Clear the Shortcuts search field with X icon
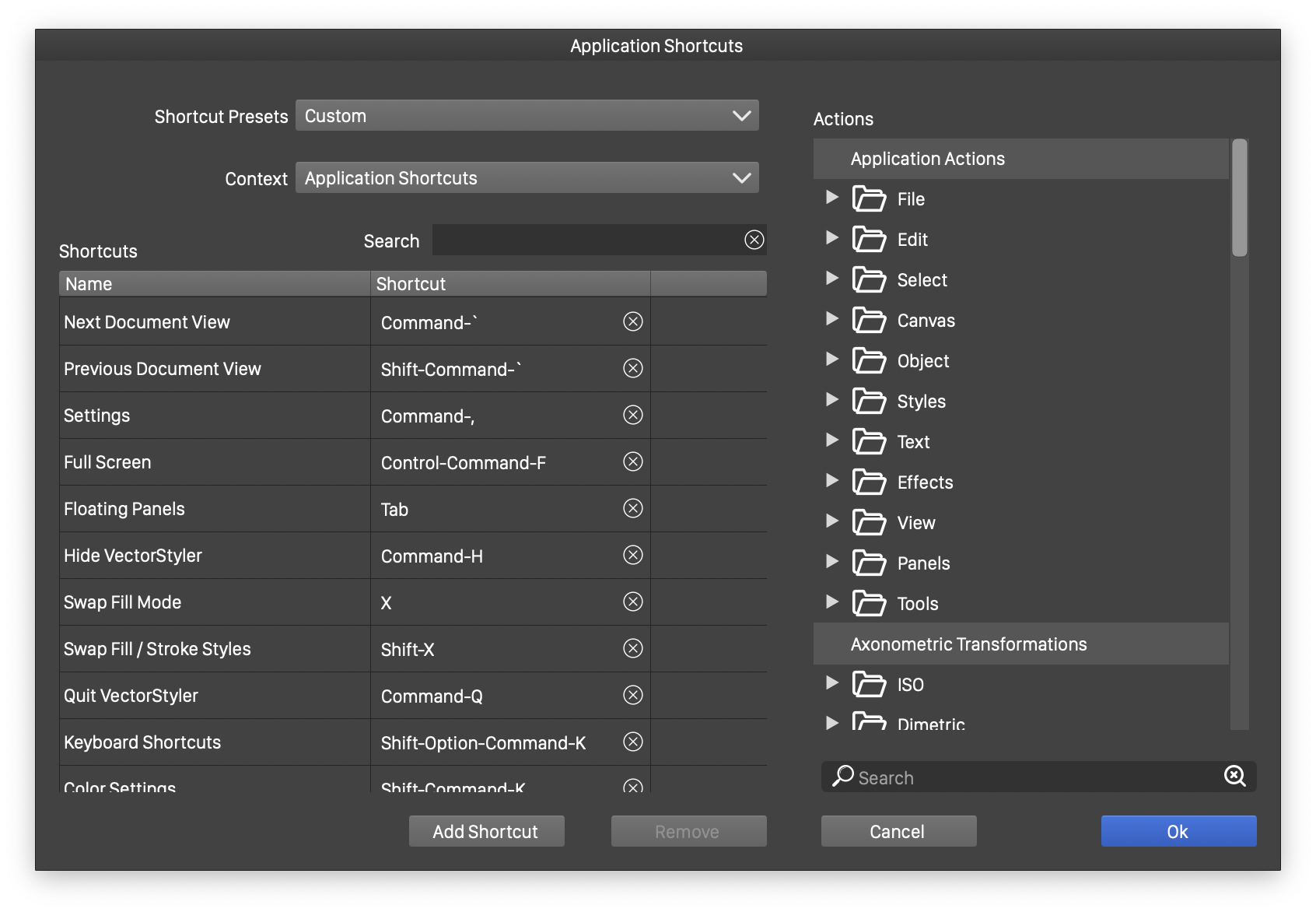1316x912 pixels. coord(754,240)
